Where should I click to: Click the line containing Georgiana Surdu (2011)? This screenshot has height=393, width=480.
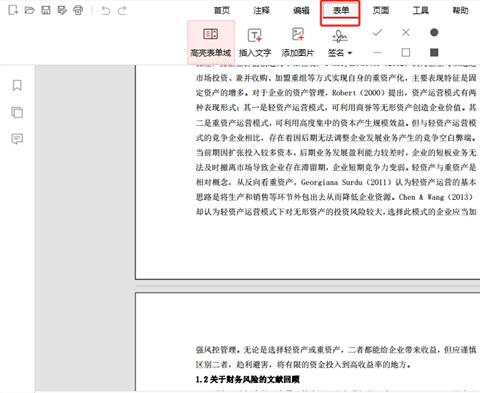coord(336,182)
